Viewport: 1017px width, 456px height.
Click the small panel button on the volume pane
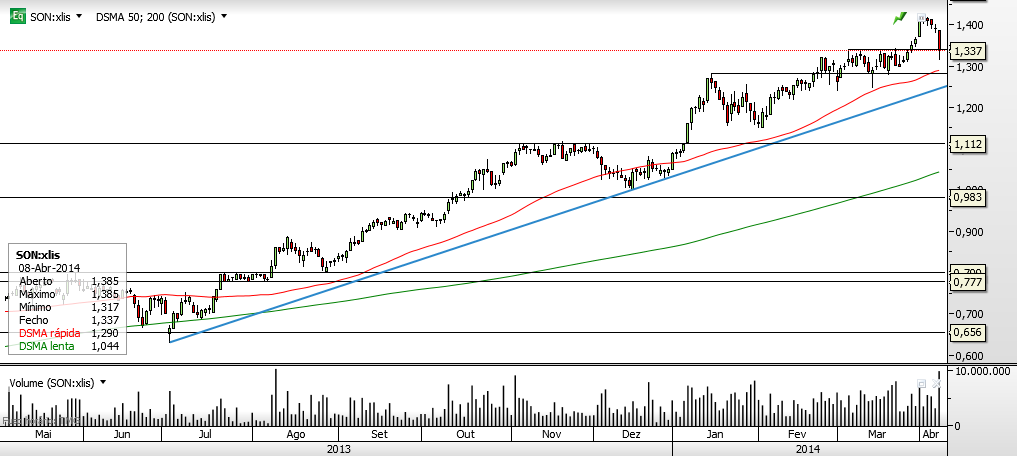tap(921, 383)
